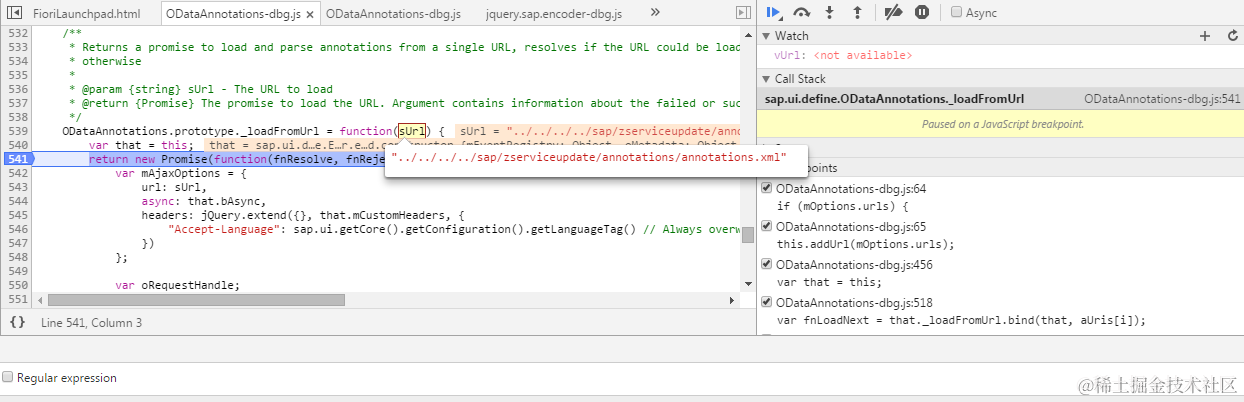The height and width of the screenshot is (402, 1244).
Task: Toggle the debugger sidebar panel icon
Action: (x=742, y=13)
